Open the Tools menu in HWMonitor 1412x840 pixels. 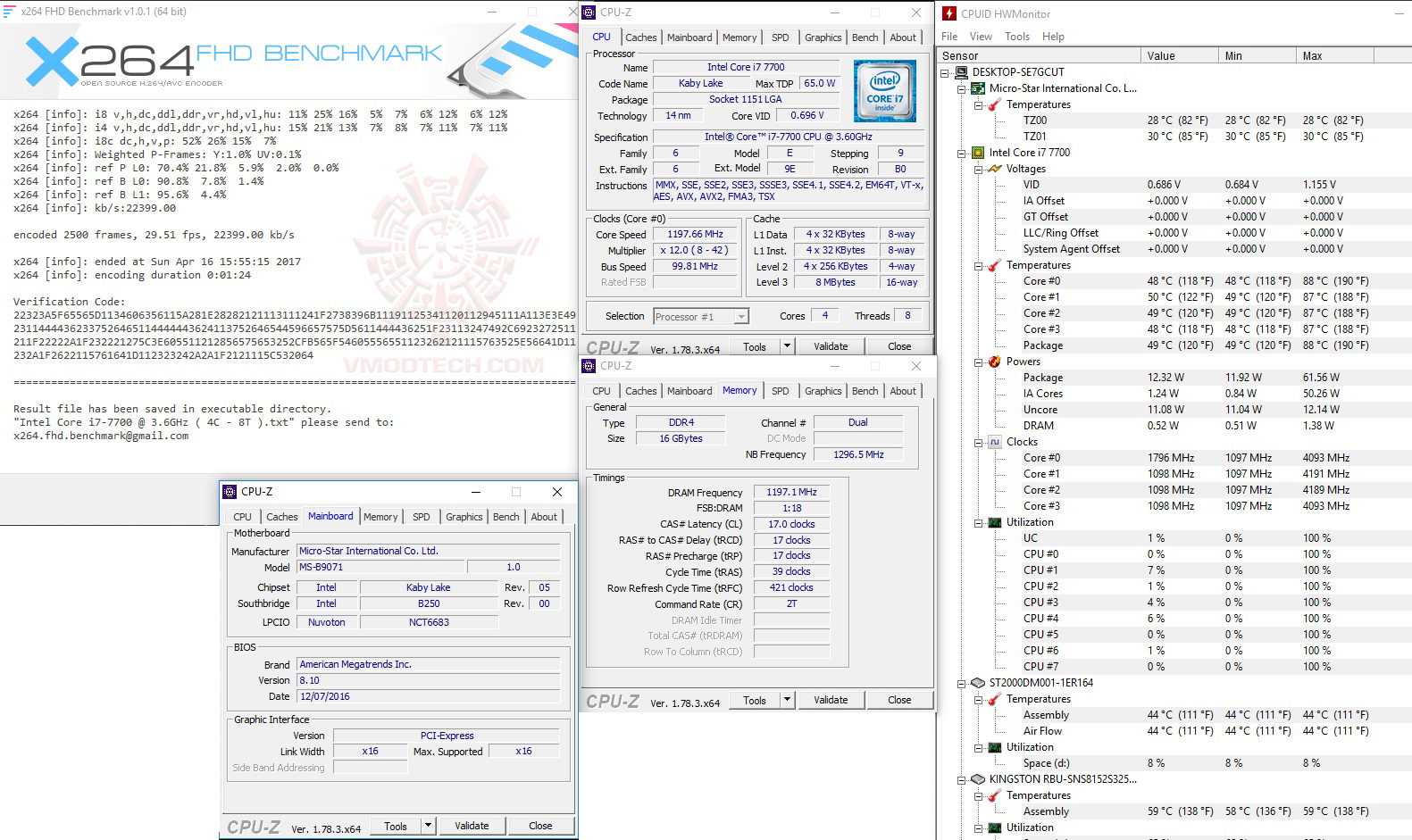[x=1017, y=37]
